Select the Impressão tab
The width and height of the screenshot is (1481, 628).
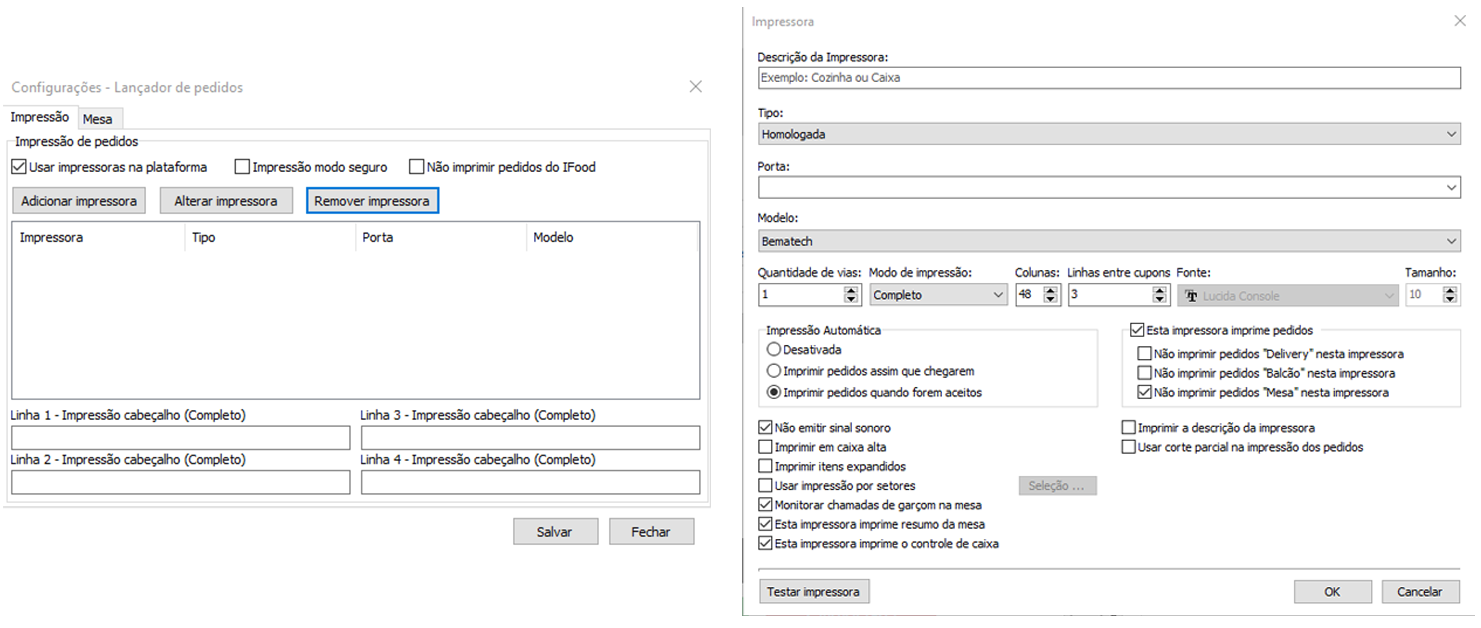click(x=40, y=117)
